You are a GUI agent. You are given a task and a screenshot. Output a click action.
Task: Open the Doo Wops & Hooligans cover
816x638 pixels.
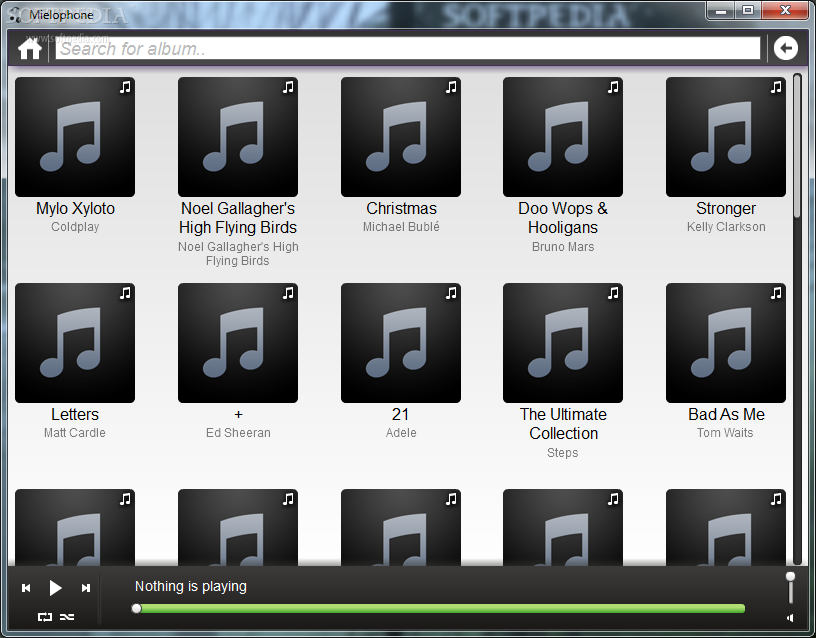[x=563, y=137]
